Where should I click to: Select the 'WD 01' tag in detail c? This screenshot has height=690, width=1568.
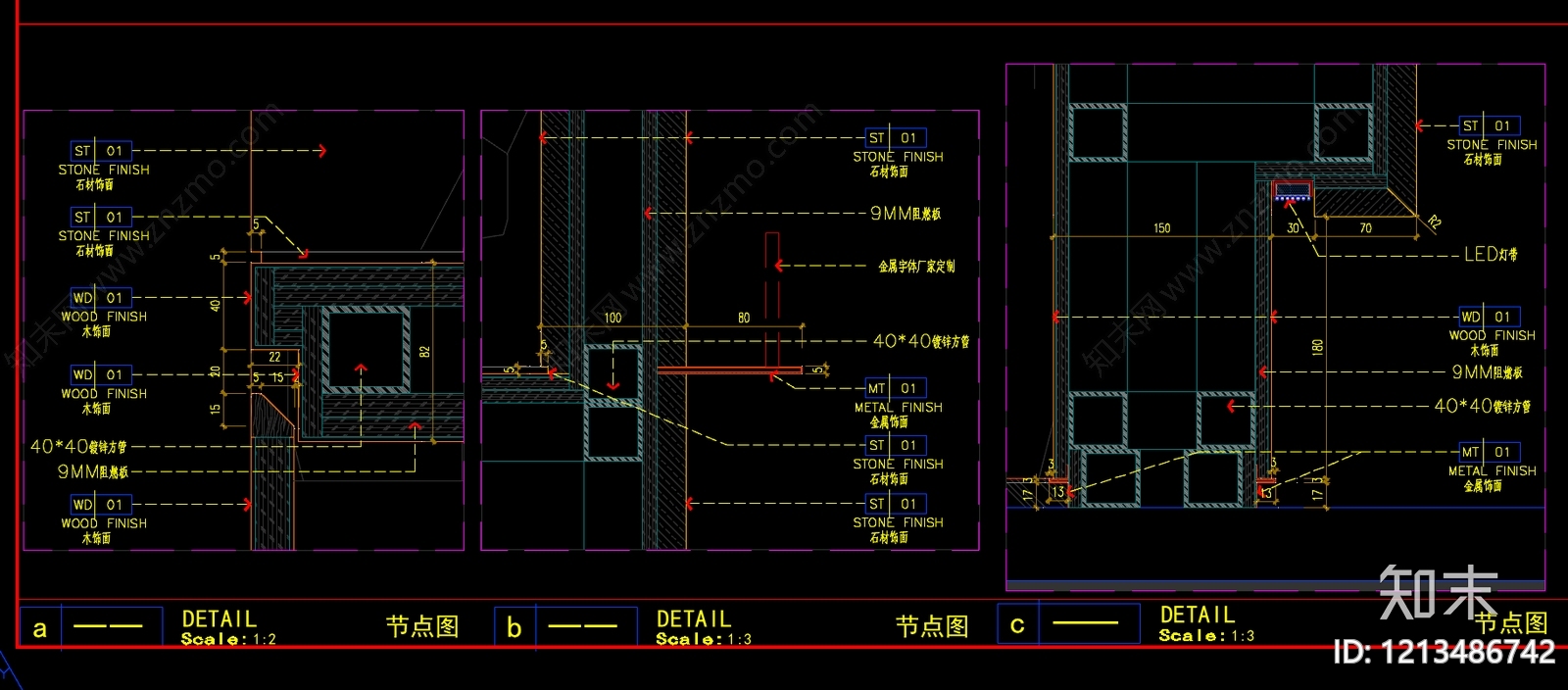[x=1490, y=317]
